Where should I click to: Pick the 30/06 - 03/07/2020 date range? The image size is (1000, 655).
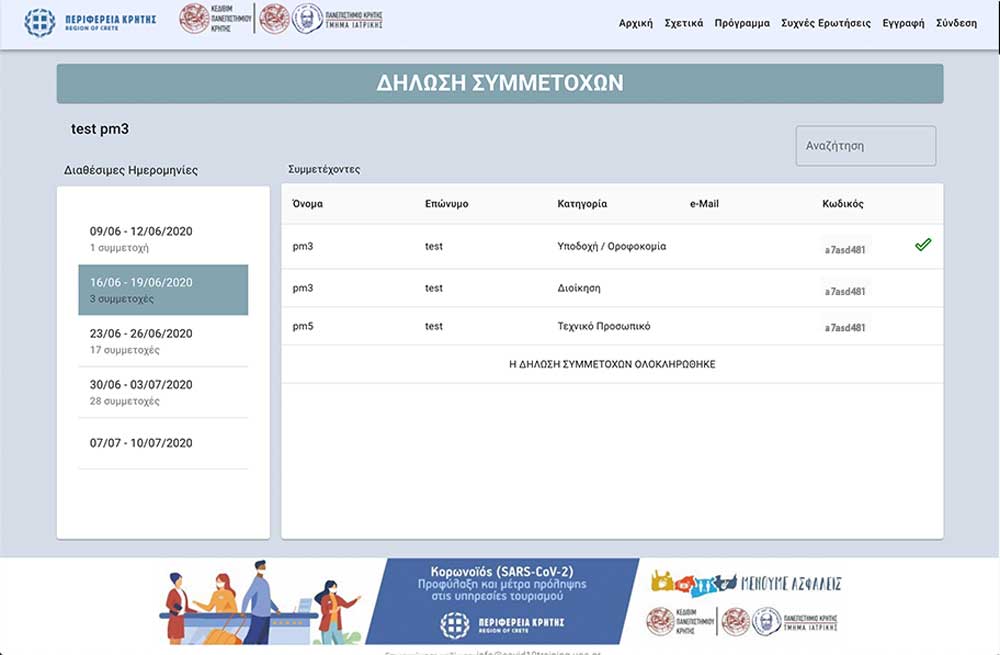(x=163, y=392)
